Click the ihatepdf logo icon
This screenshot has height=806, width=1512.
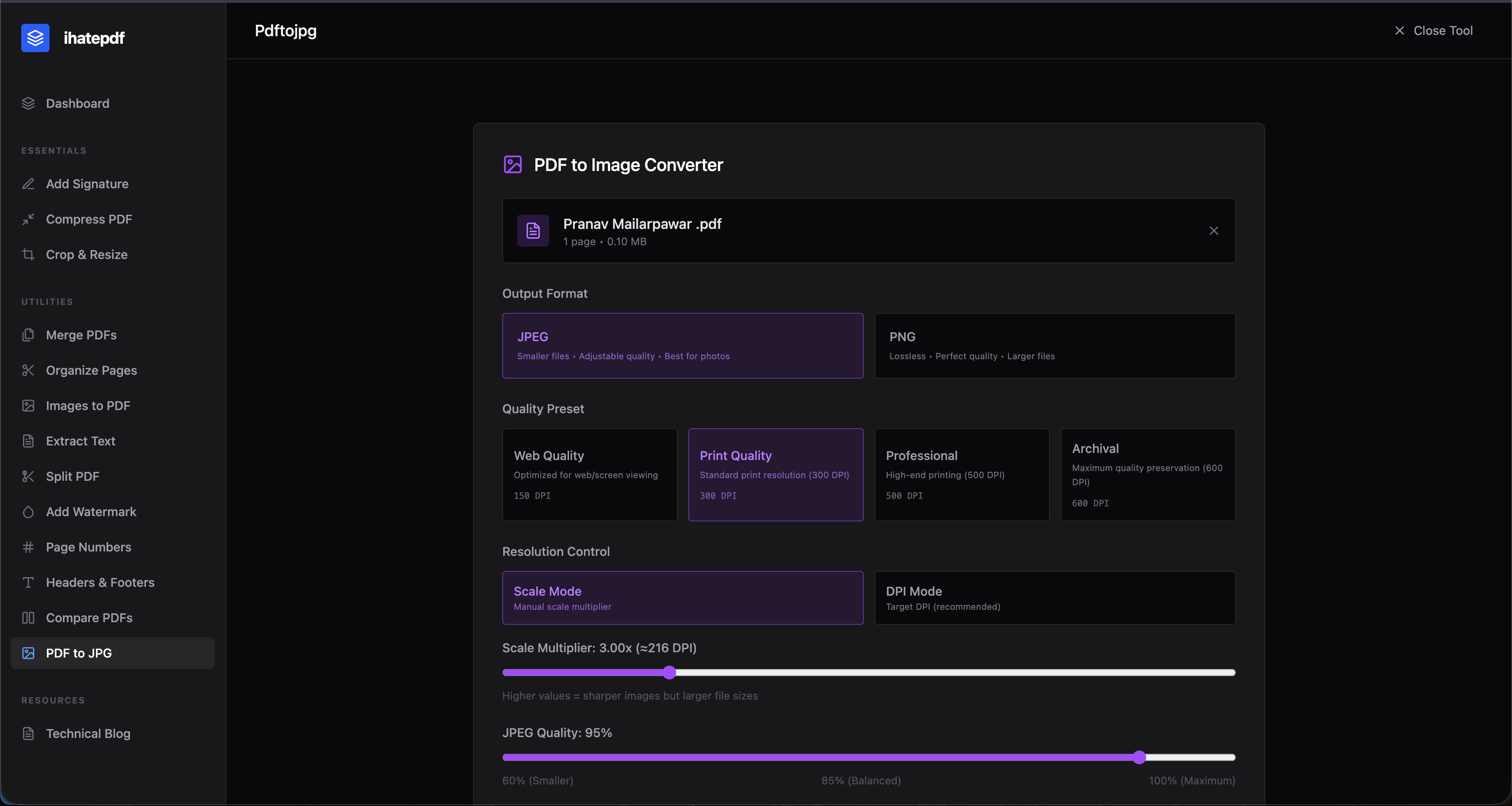click(x=35, y=38)
